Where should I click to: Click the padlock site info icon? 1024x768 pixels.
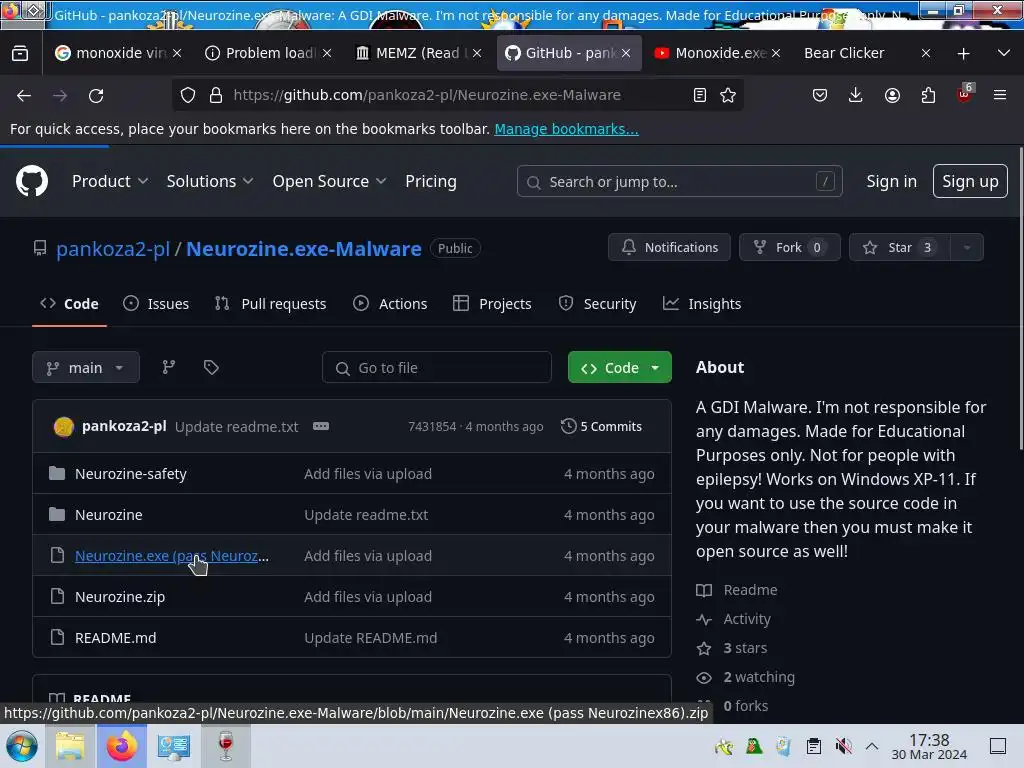216,95
